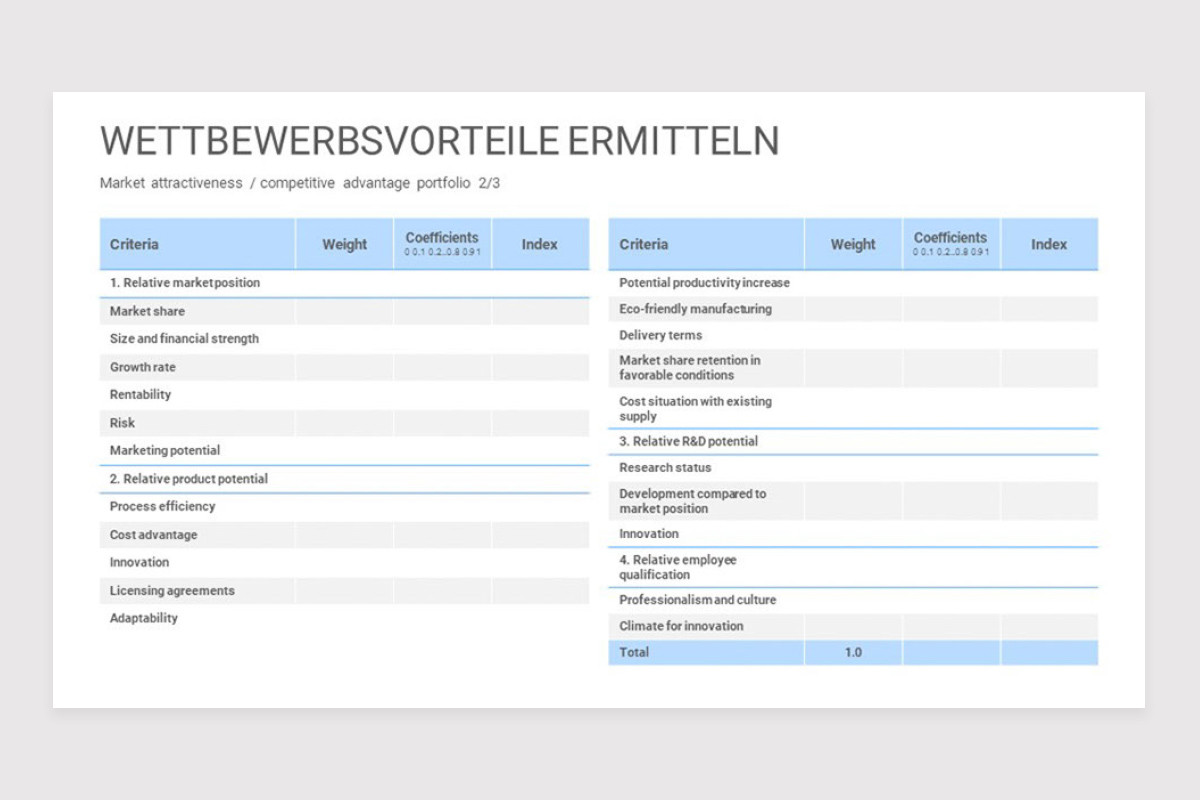1200x800 pixels.
Task: Select the Weight header in the table listing Delivery terms
Action: 853,244
